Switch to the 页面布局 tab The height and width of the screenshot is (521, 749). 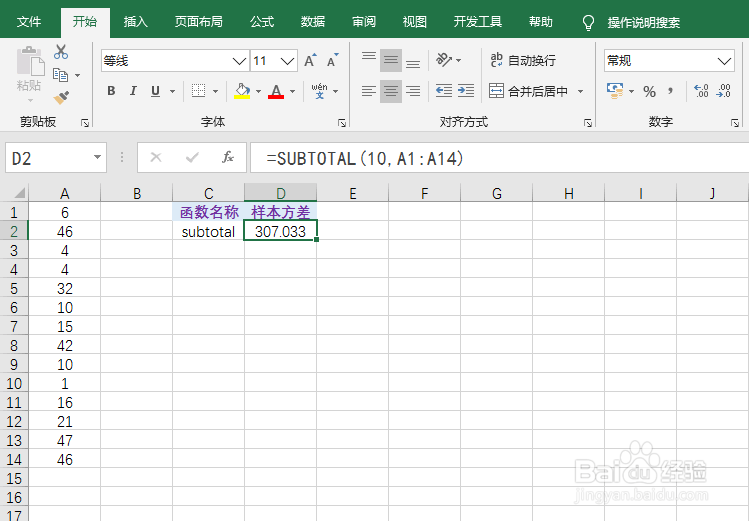coord(198,22)
